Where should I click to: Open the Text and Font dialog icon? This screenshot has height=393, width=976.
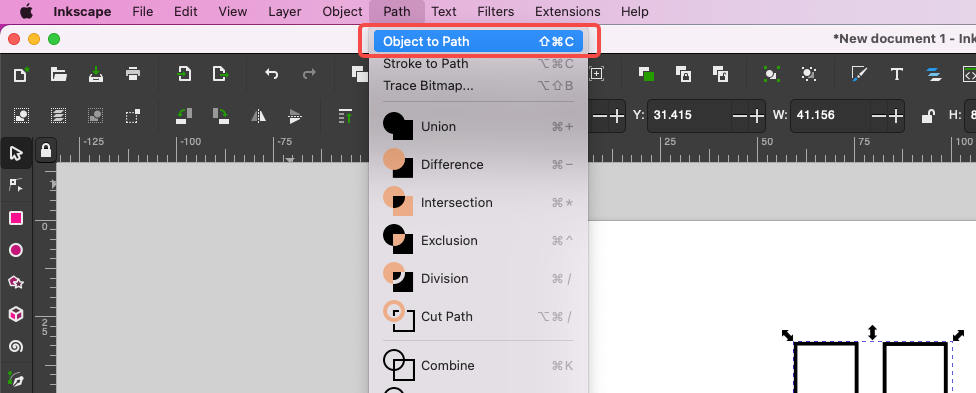pos(896,75)
